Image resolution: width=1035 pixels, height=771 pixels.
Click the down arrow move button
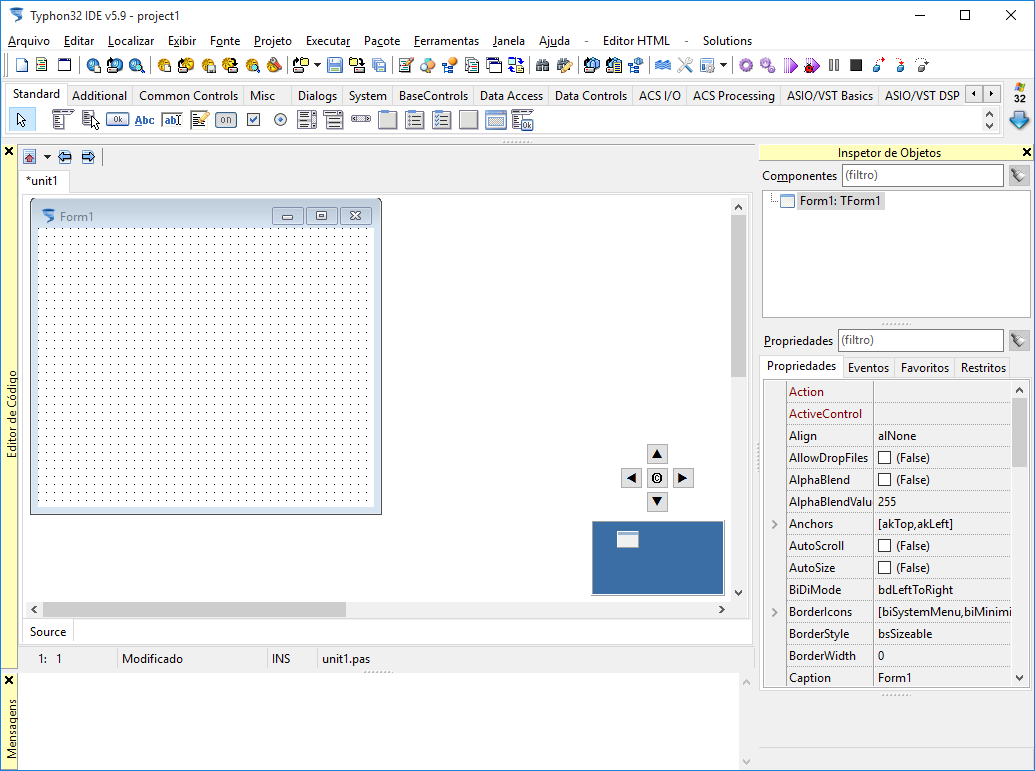click(657, 502)
